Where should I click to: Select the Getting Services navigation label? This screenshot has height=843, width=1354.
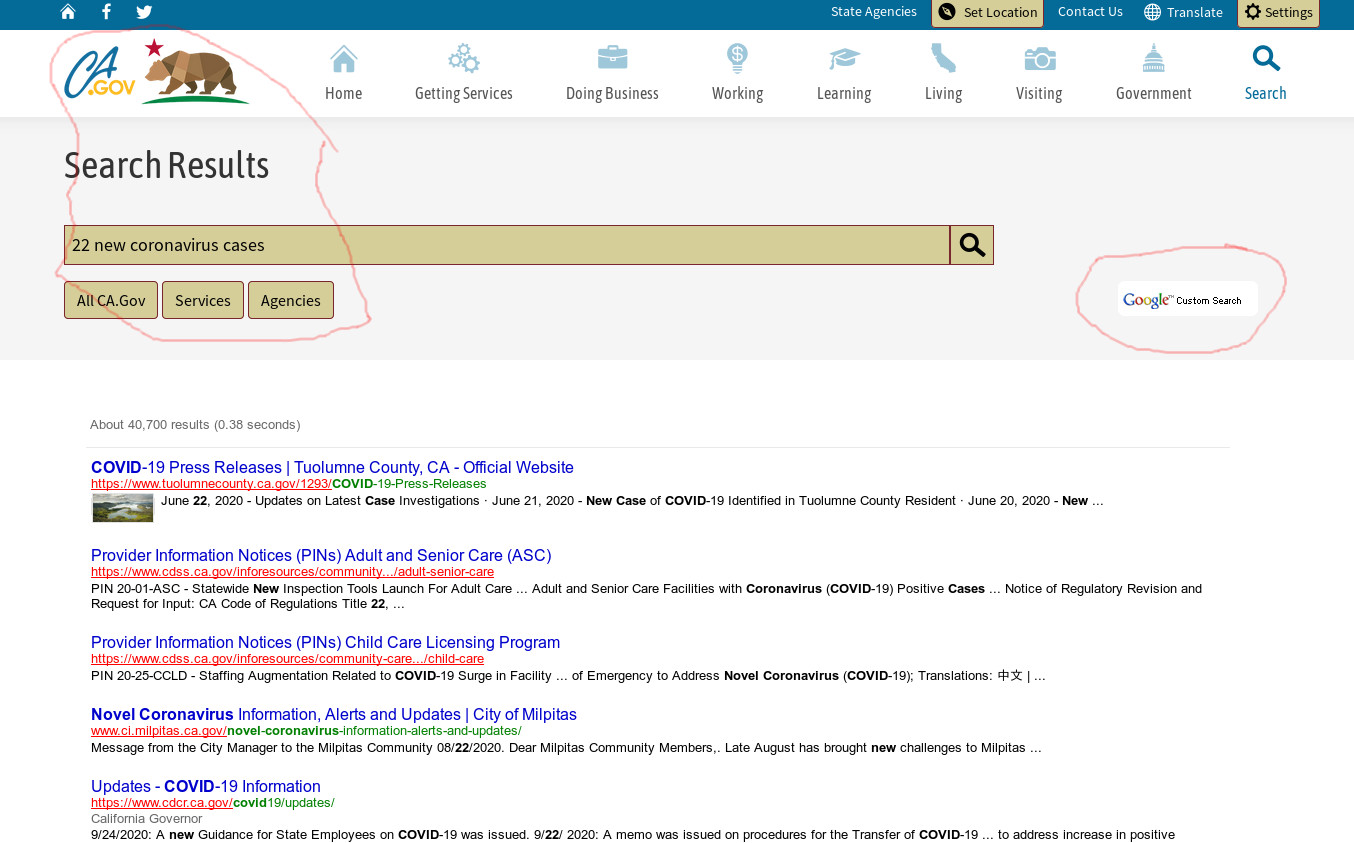tap(464, 94)
